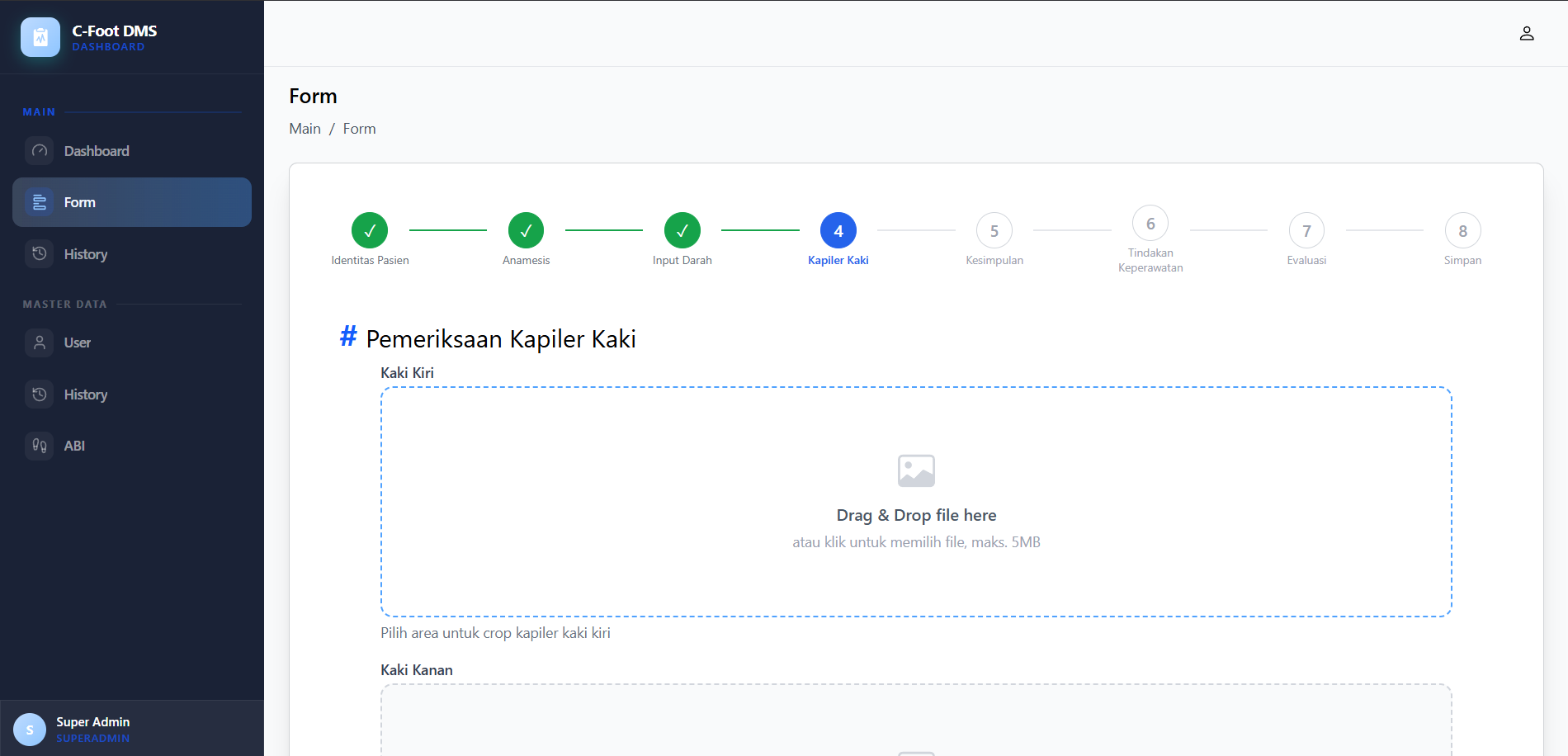
Task: Click the C-Foot DMS brand title
Action: pos(115,31)
